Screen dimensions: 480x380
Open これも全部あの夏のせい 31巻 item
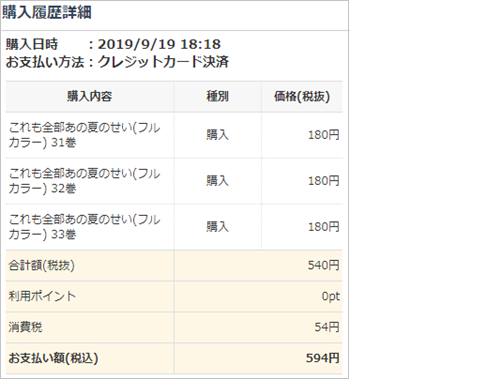click(x=84, y=135)
